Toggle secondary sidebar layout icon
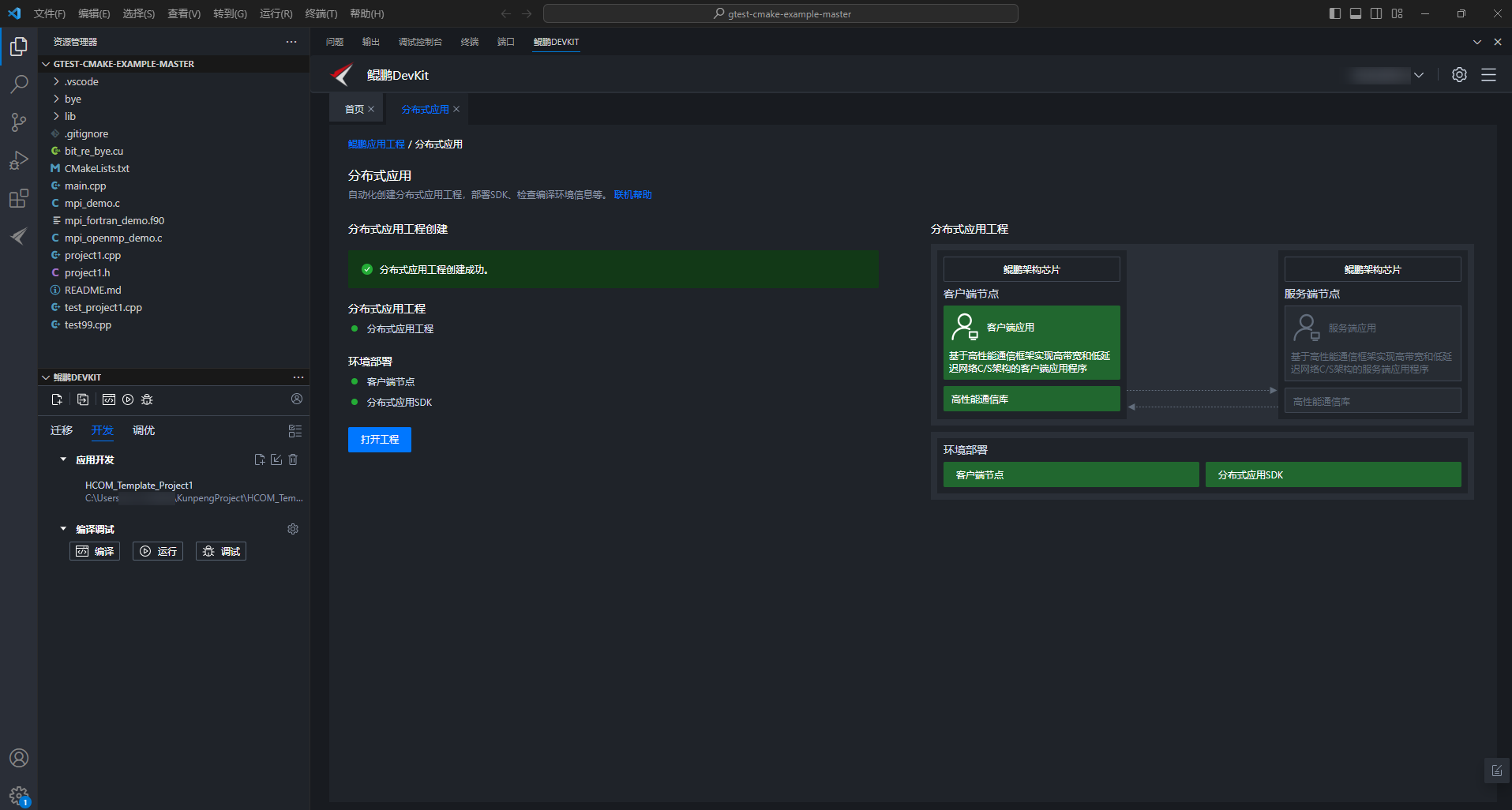This screenshot has width=1512, height=810. click(x=1376, y=13)
